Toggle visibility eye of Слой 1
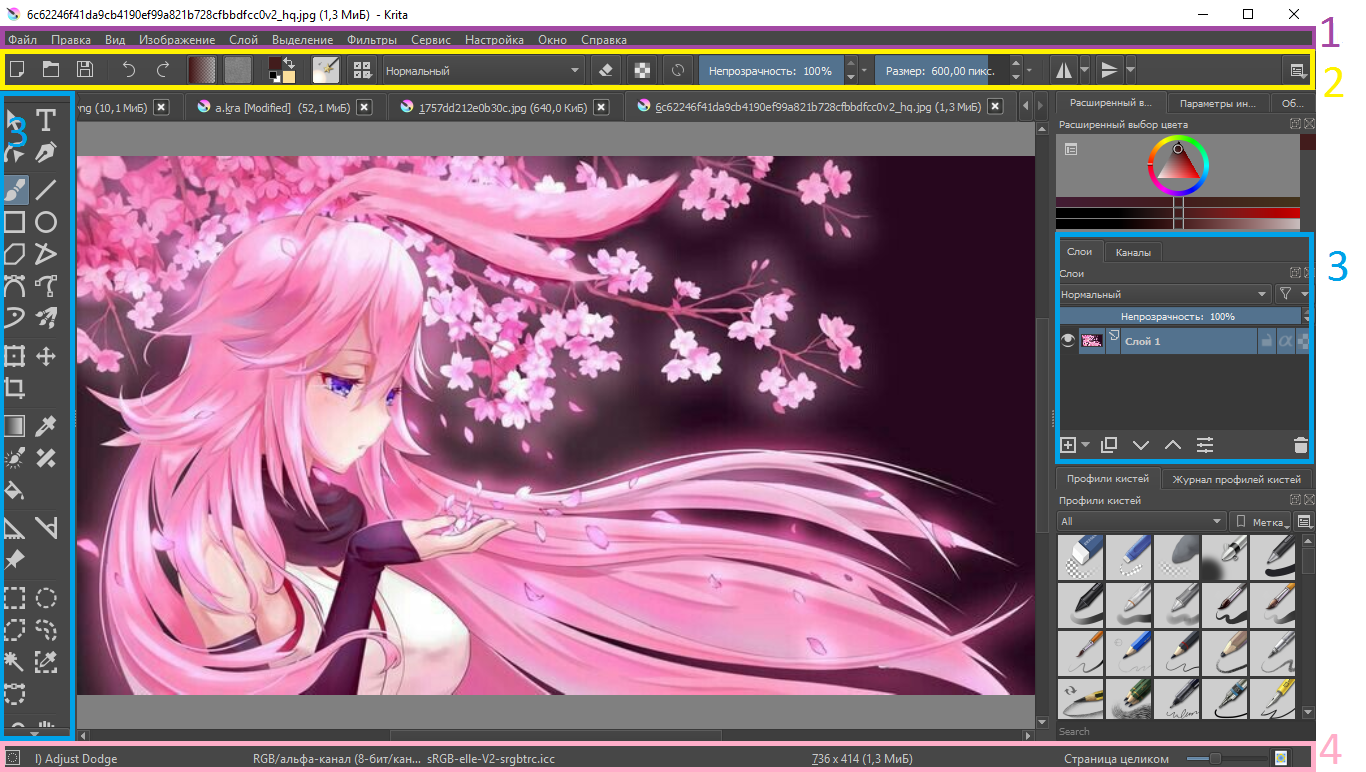Image resolution: width=1366 pixels, height=772 pixels. [x=1068, y=341]
